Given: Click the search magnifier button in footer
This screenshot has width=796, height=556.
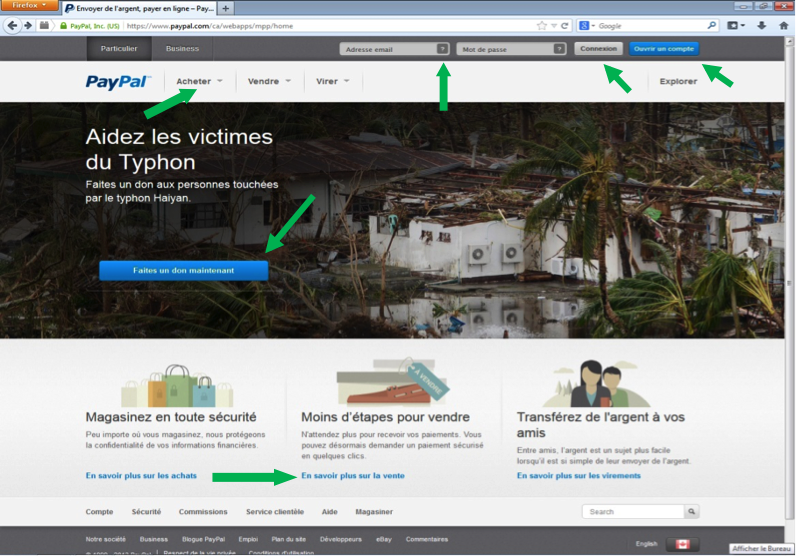Looking at the screenshot, I should click(691, 512).
